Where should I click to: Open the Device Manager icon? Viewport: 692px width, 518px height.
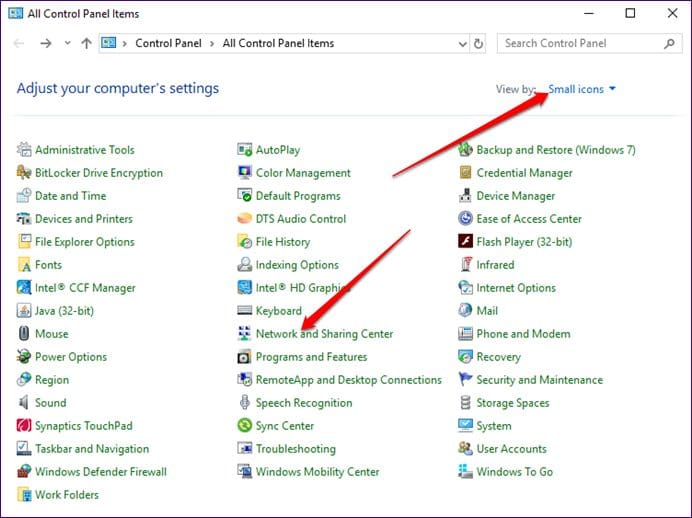465,195
